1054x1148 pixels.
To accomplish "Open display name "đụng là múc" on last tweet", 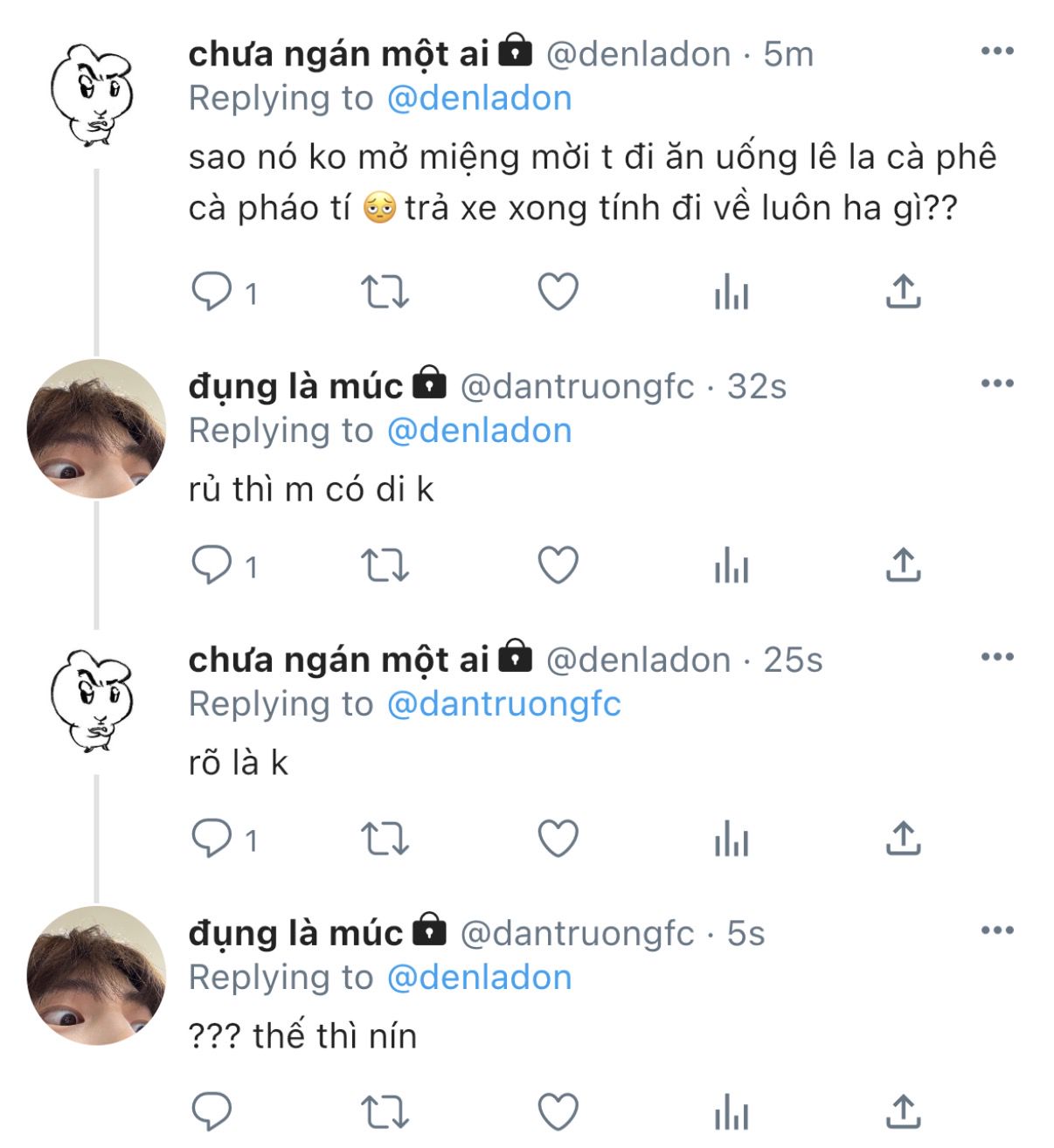I will tap(295, 933).
